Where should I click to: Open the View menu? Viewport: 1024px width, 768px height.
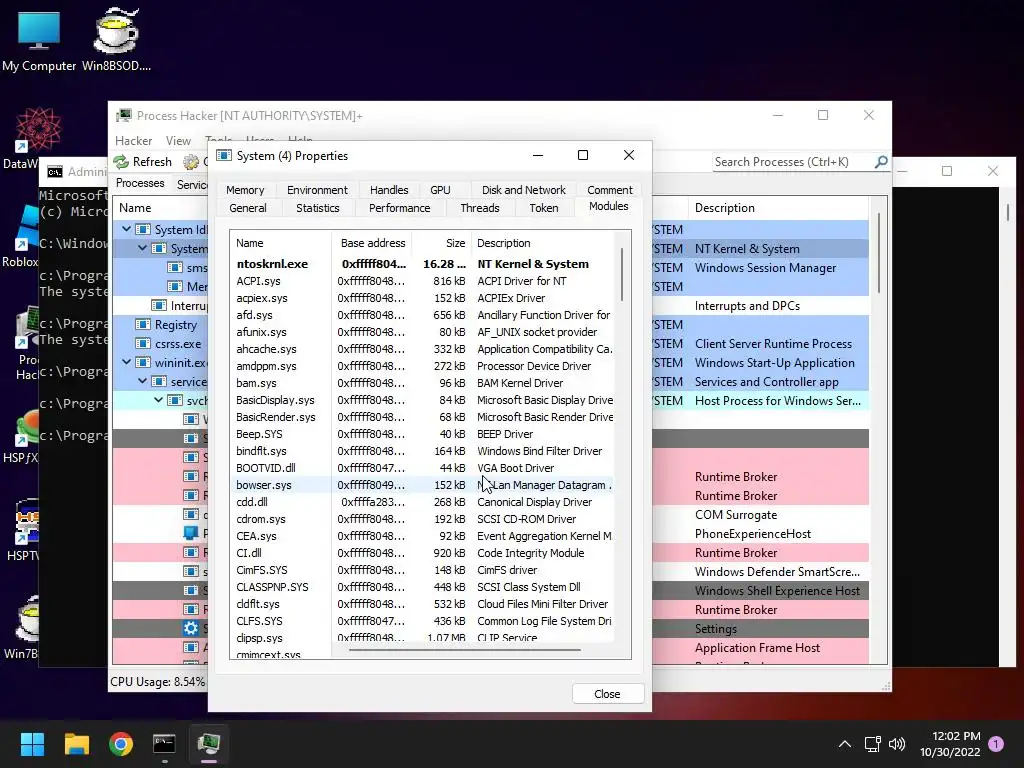(178, 140)
